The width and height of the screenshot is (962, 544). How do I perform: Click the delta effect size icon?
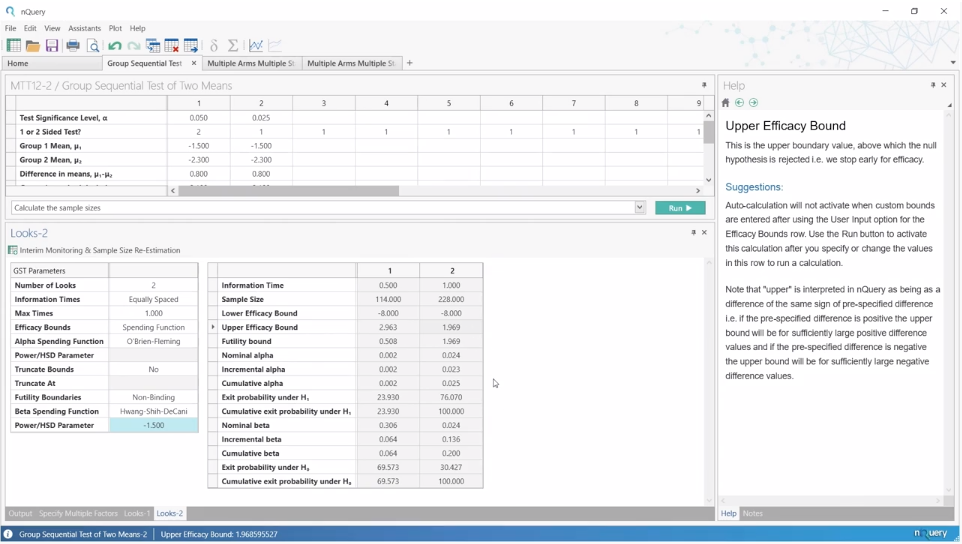pyautogui.click(x=214, y=46)
